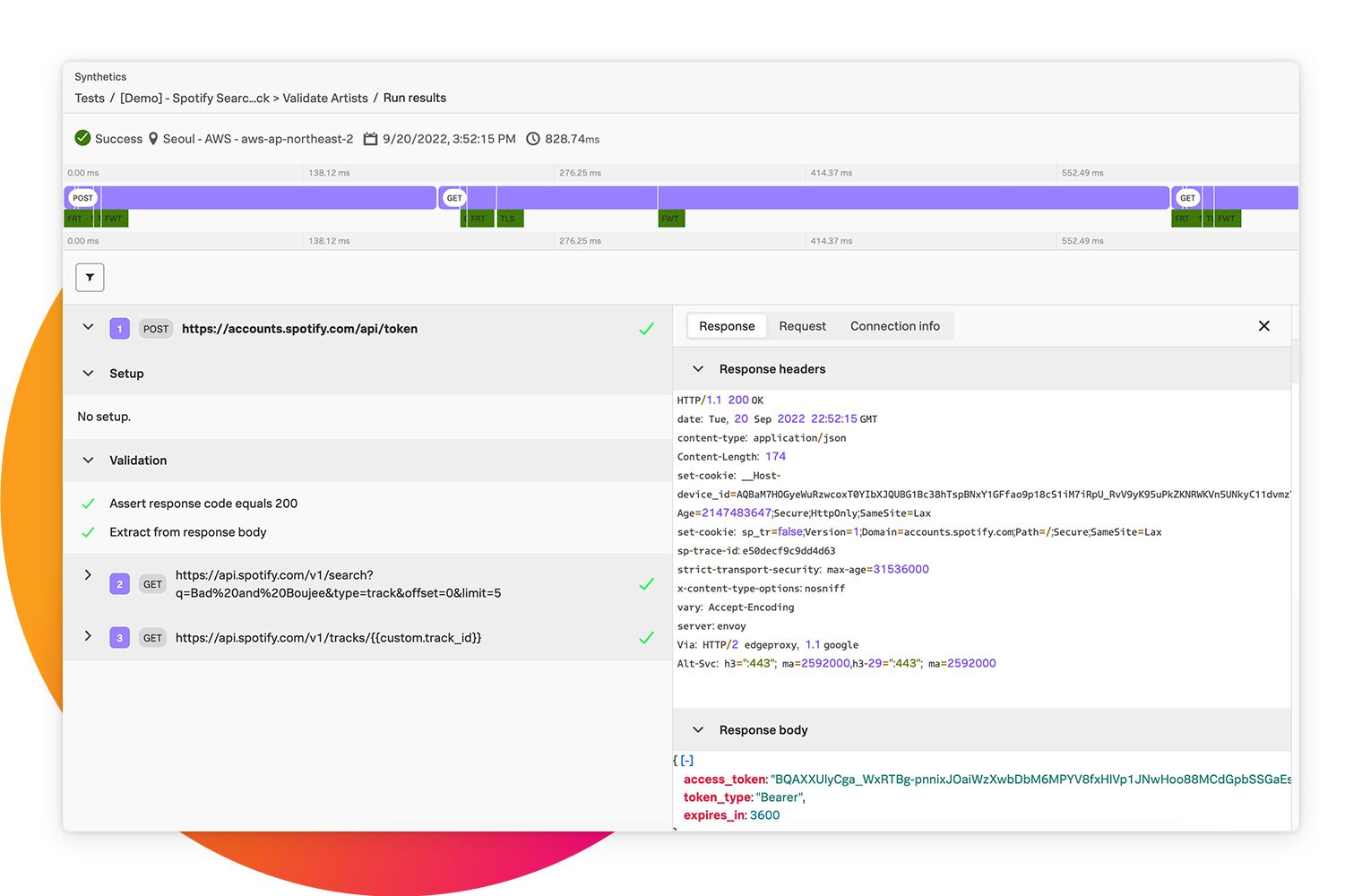Go to Tests in the breadcrumb

[x=90, y=98]
